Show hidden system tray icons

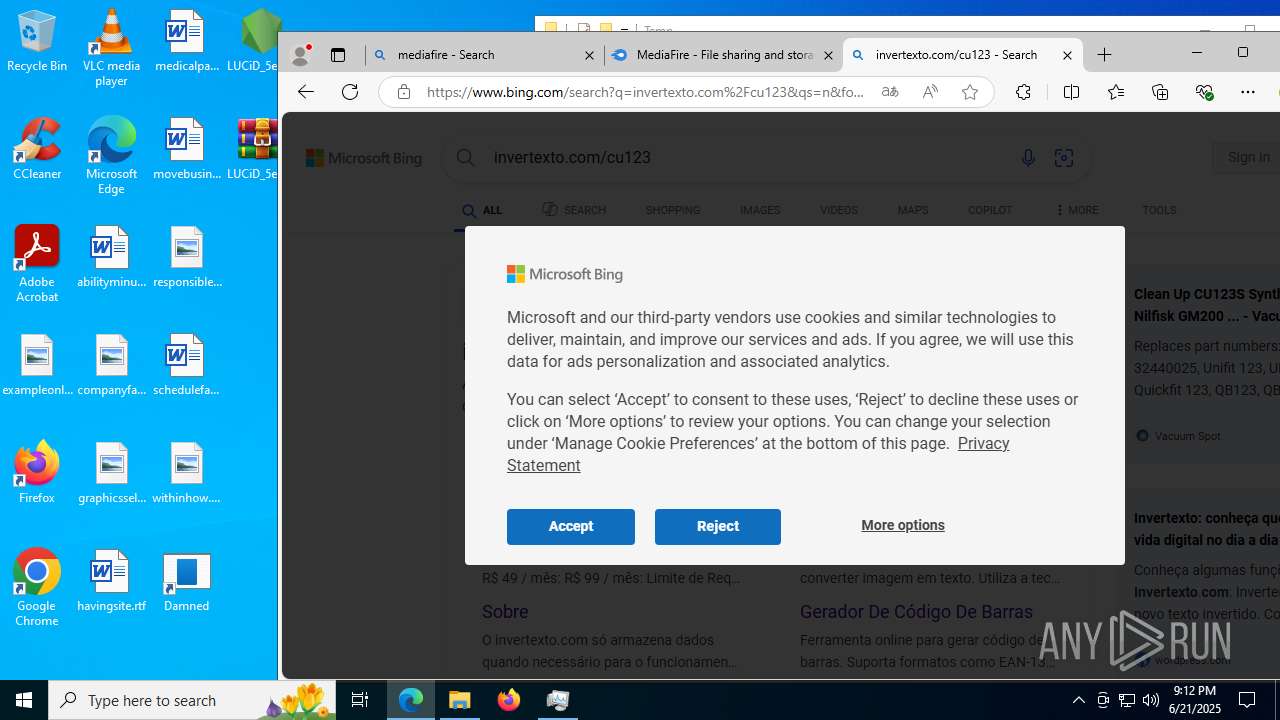pyautogui.click(x=1078, y=700)
